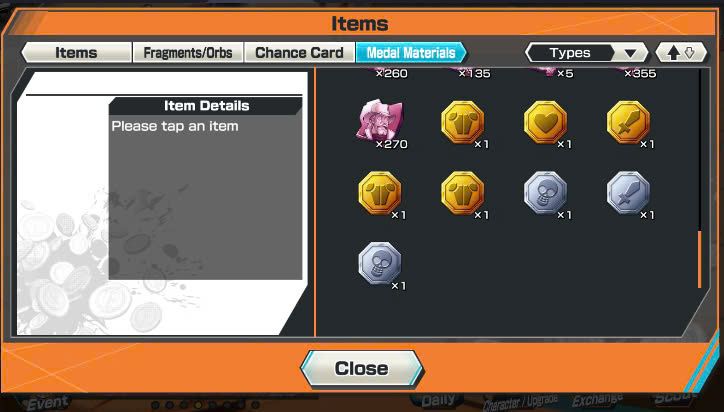The height and width of the screenshot is (412, 724).
Task: Switch to the Chance Card tab
Action: coord(299,53)
